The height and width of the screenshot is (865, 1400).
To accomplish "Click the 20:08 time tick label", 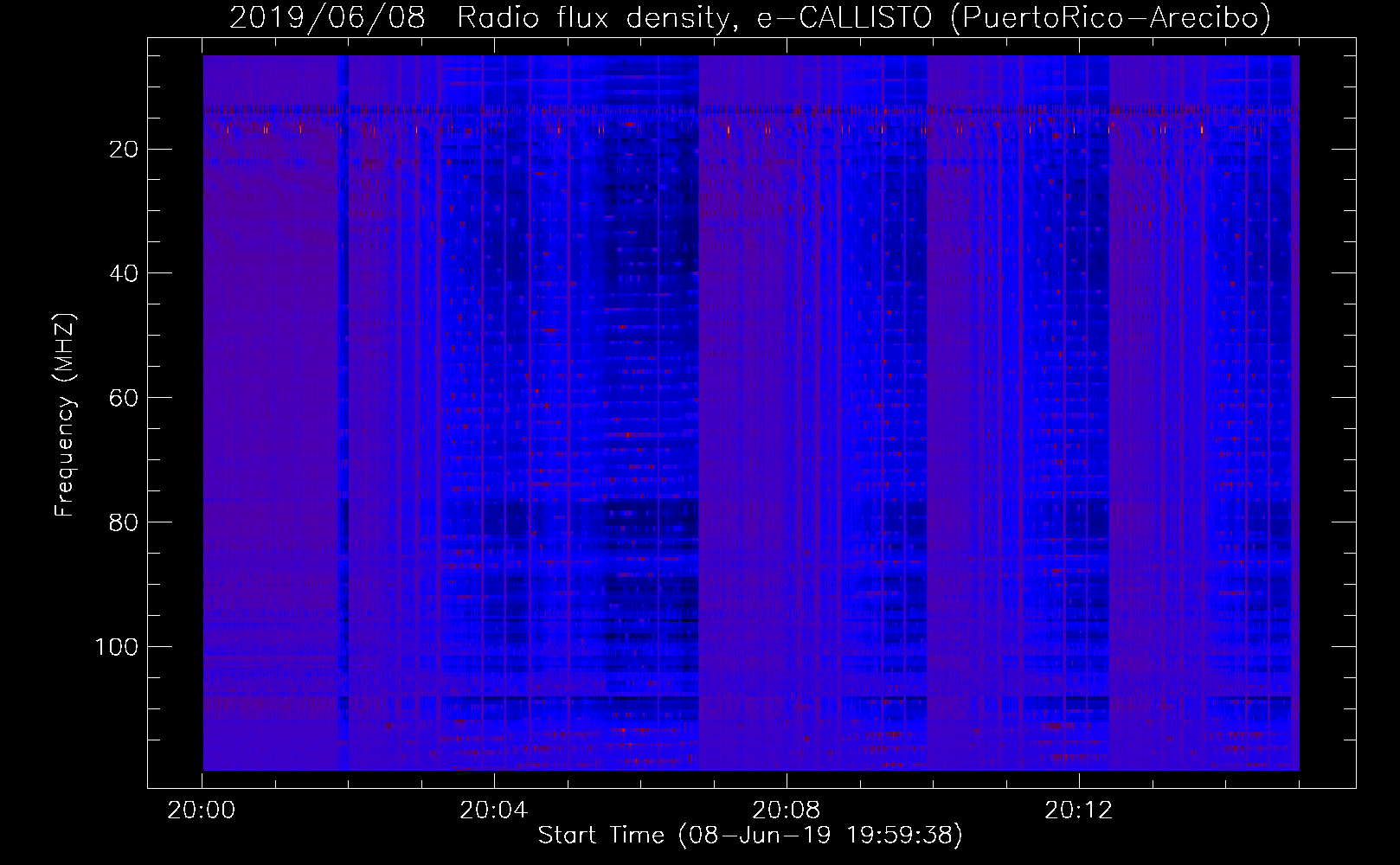I will pyautogui.click(x=786, y=811).
